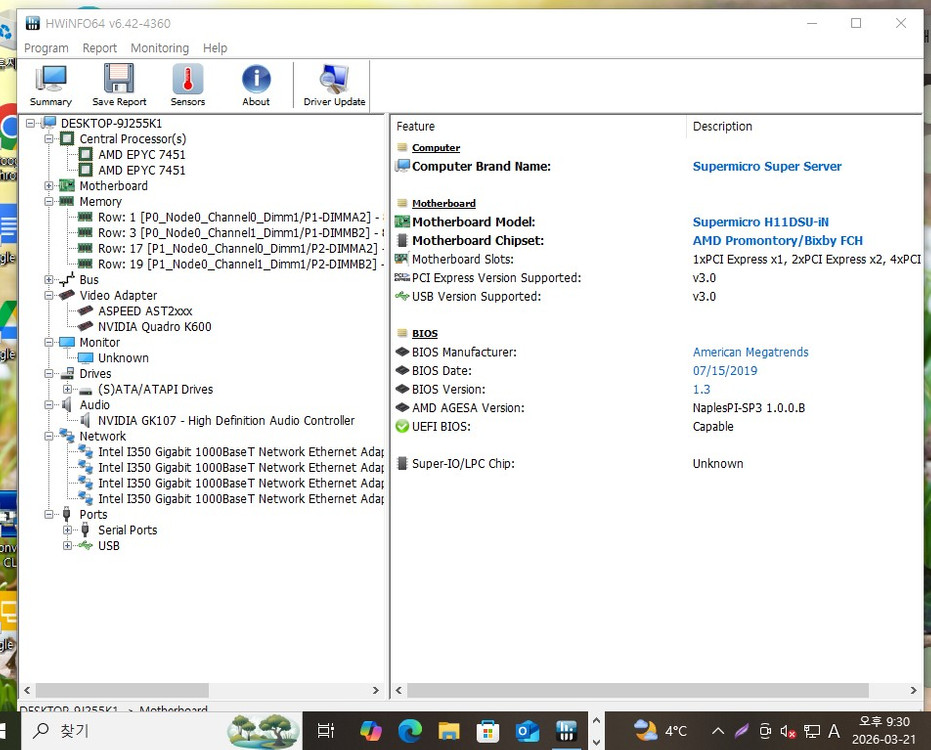
Task: Click the HWiNFO taskbar icon
Action: [566, 731]
